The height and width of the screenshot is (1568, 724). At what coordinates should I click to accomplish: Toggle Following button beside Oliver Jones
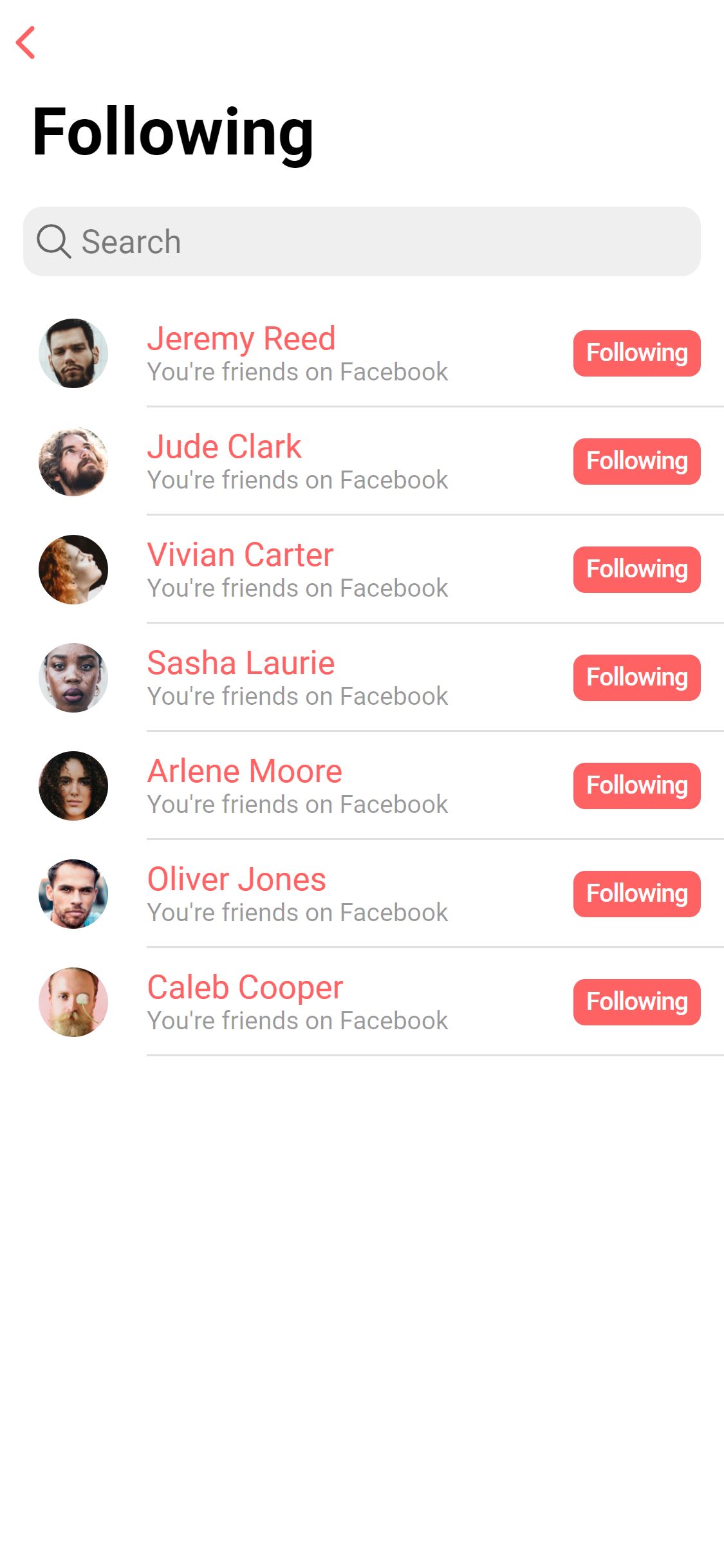[x=637, y=894]
